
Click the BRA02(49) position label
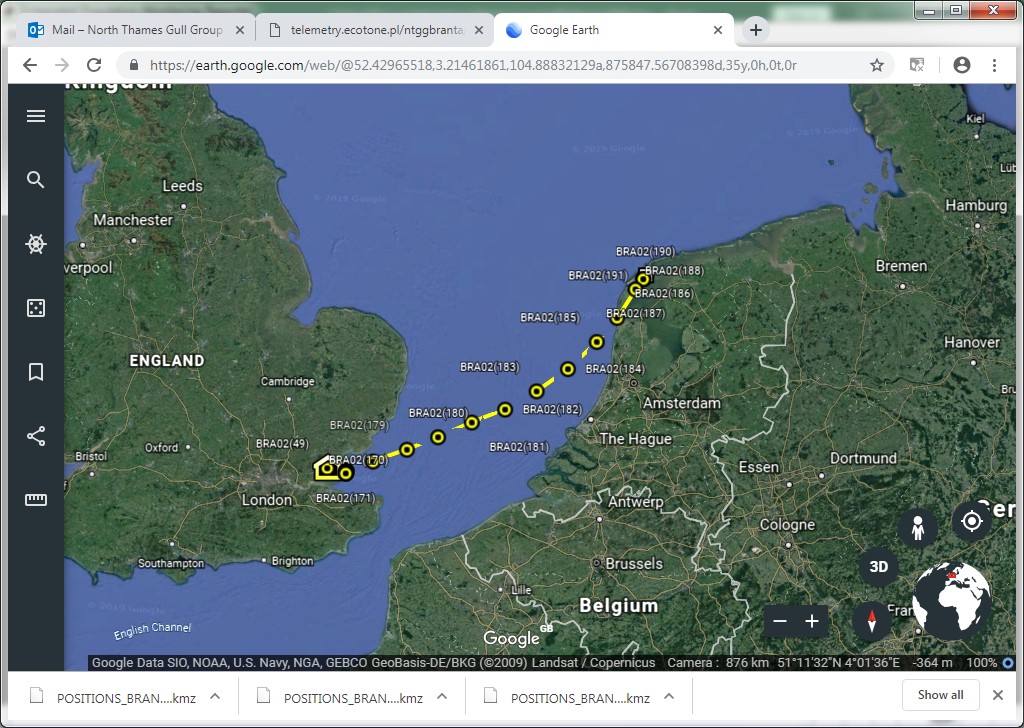(x=282, y=443)
